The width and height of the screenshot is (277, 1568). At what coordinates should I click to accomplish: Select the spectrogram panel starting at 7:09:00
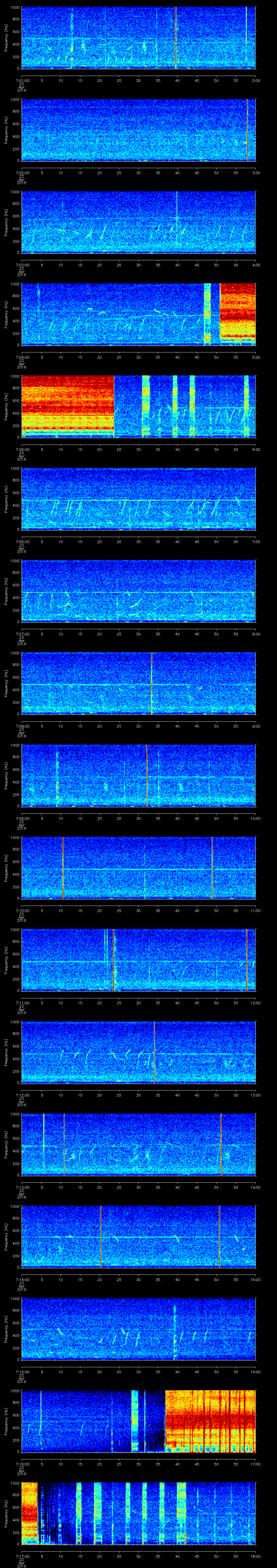click(x=139, y=775)
